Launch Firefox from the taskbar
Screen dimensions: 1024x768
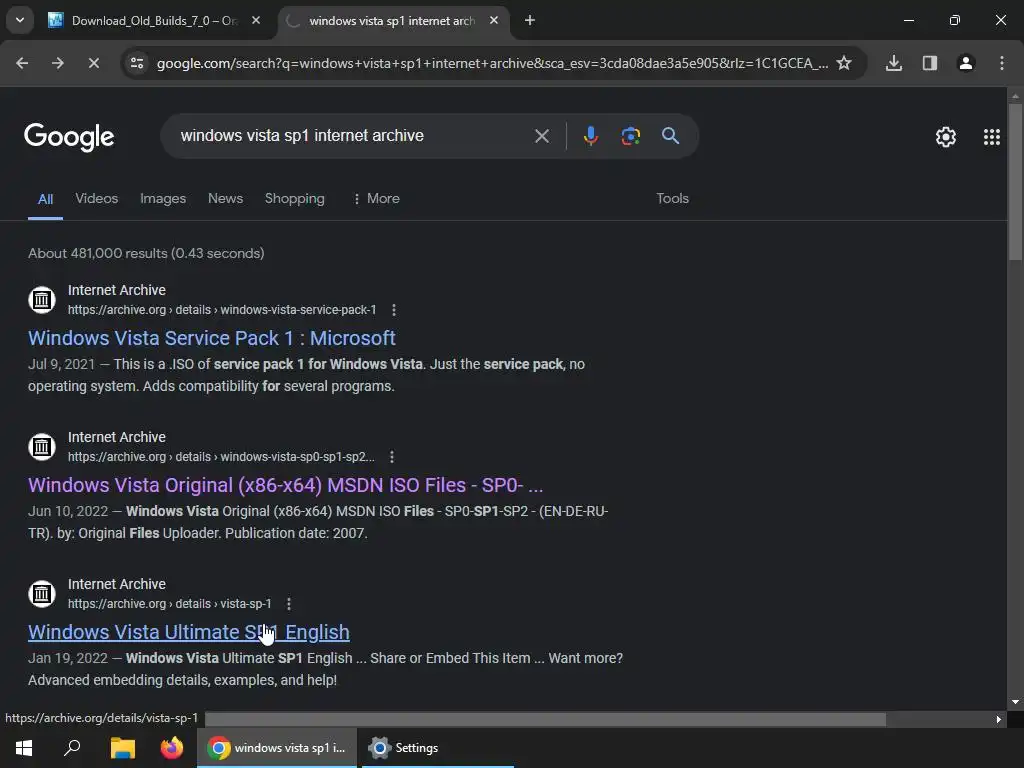click(172, 748)
